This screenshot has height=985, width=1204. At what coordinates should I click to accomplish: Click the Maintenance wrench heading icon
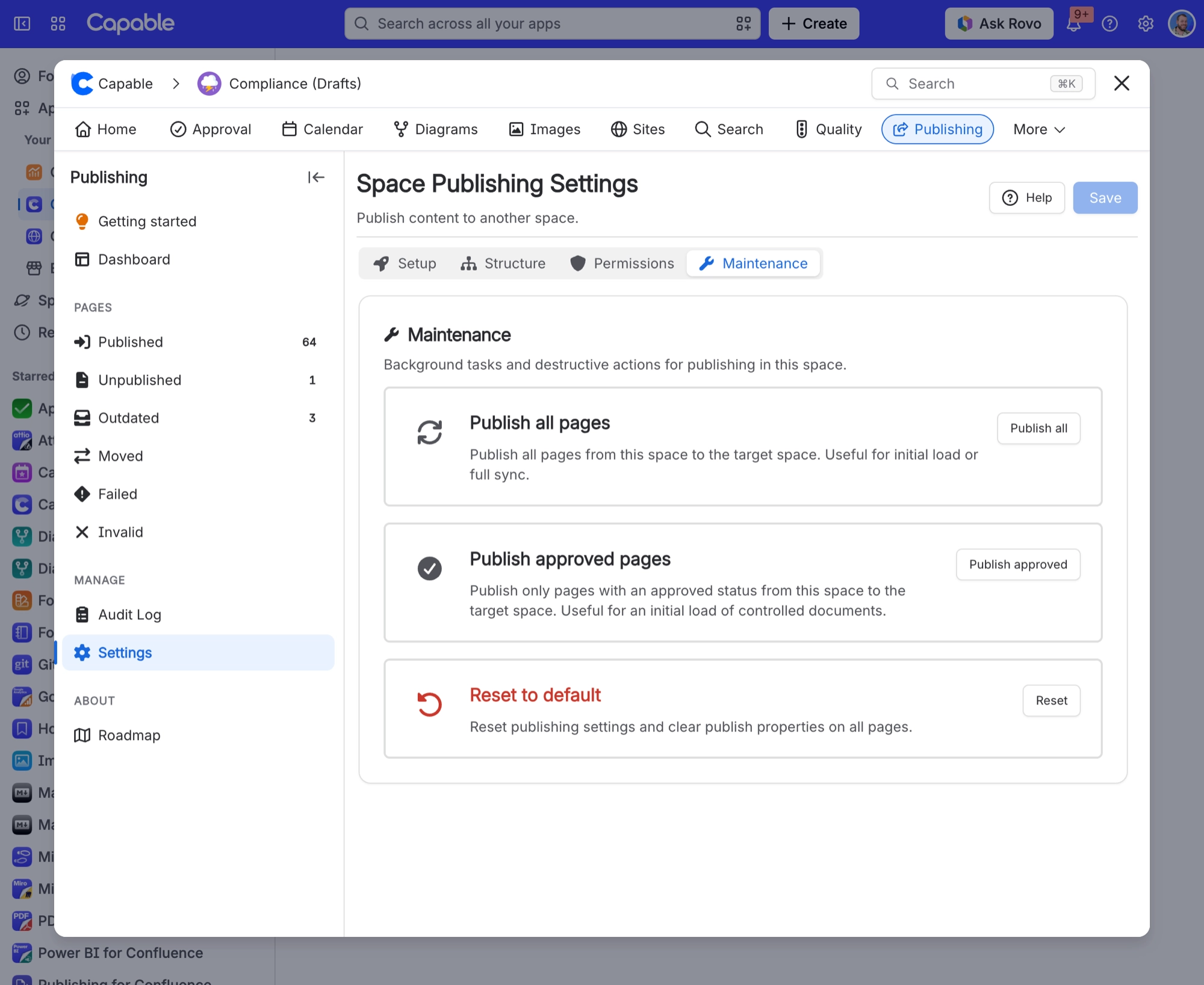[392, 335]
